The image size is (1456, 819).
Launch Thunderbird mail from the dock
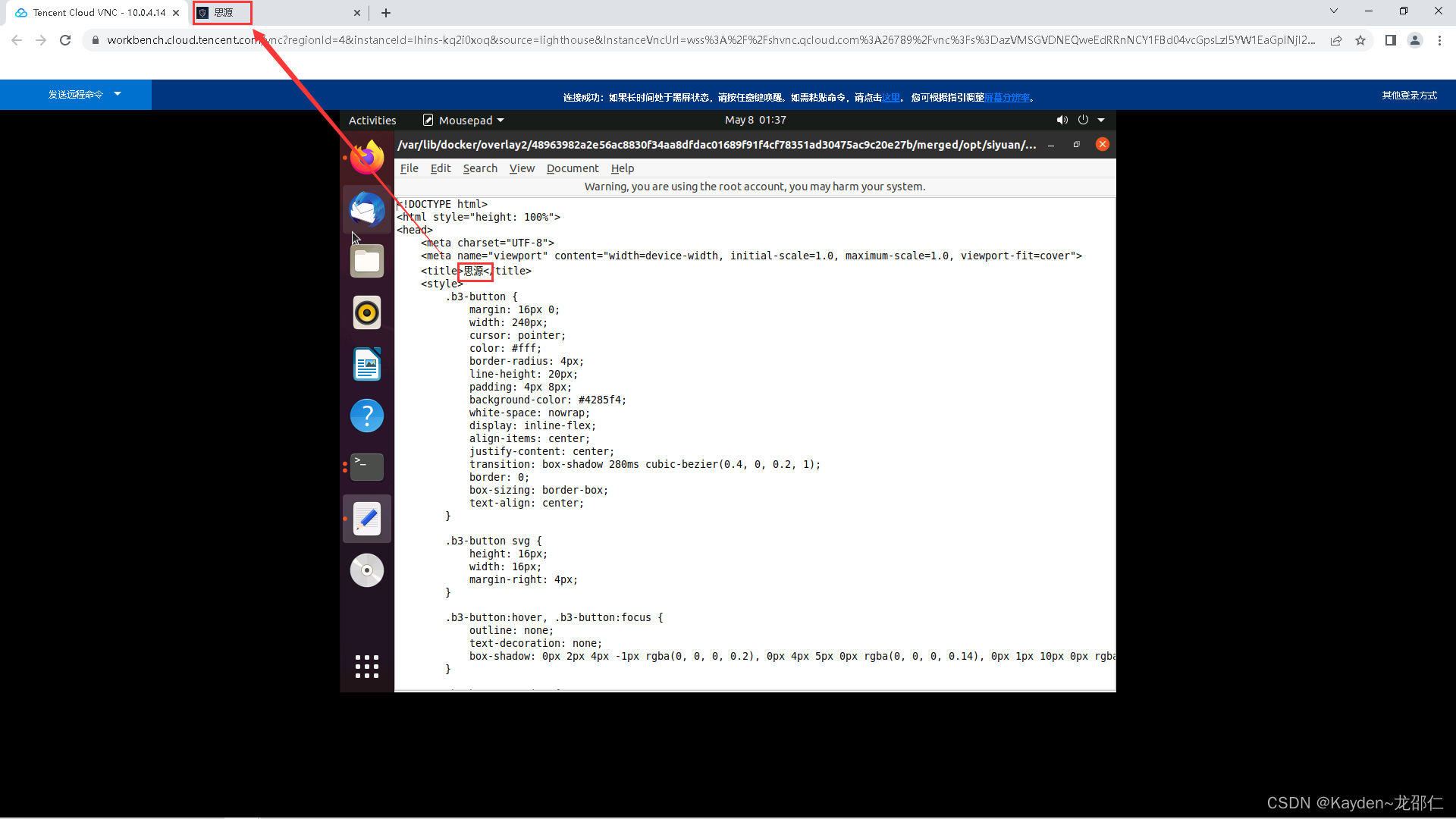(367, 209)
